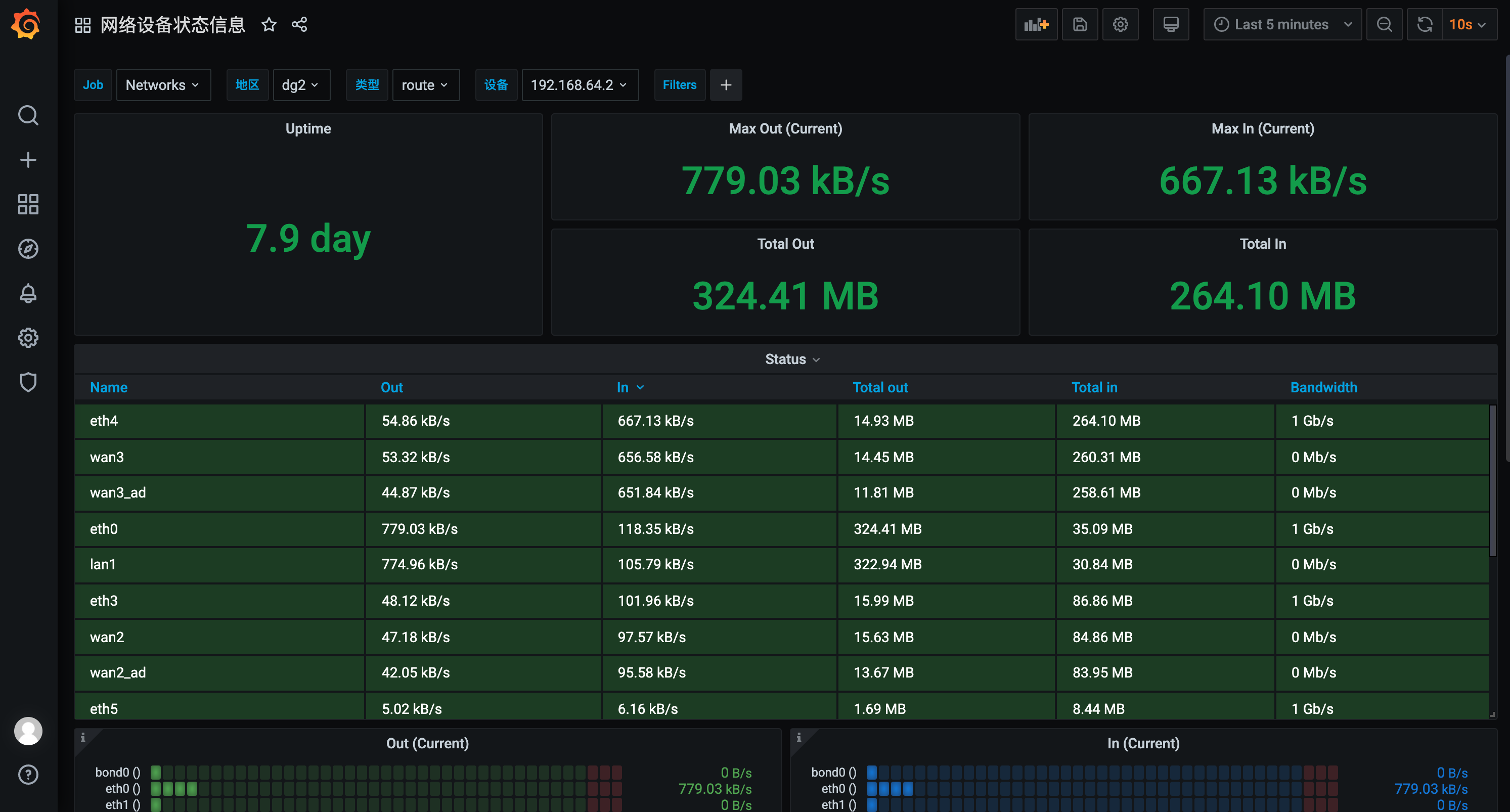Open the Alerting bell icon
Screen dimensions: 1510x812
[28, 293]
